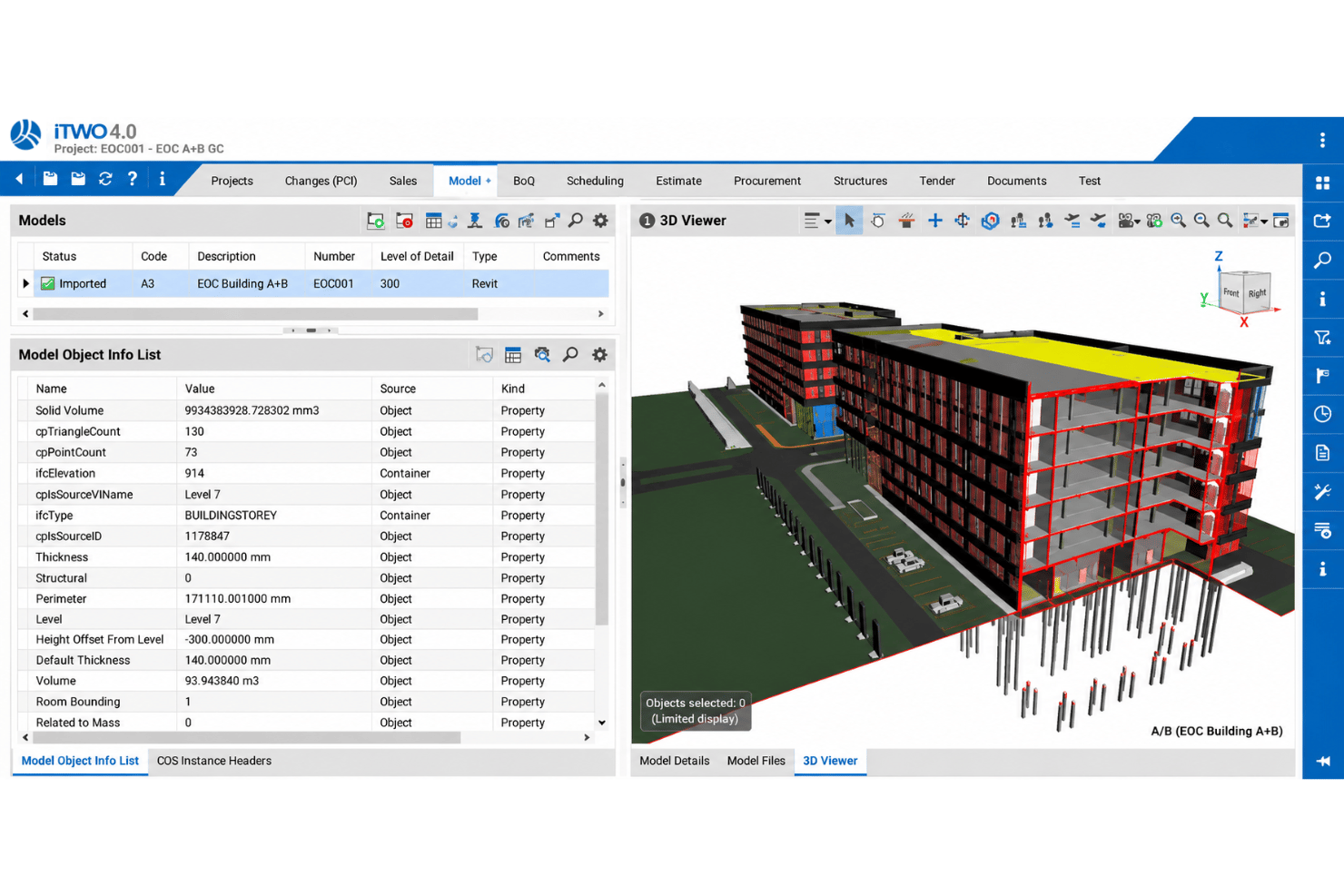Open the filter icon in right sidebar
The width and height of the screenshot is (1344, 896).
pyautogui.click(x=1322, y=338)
